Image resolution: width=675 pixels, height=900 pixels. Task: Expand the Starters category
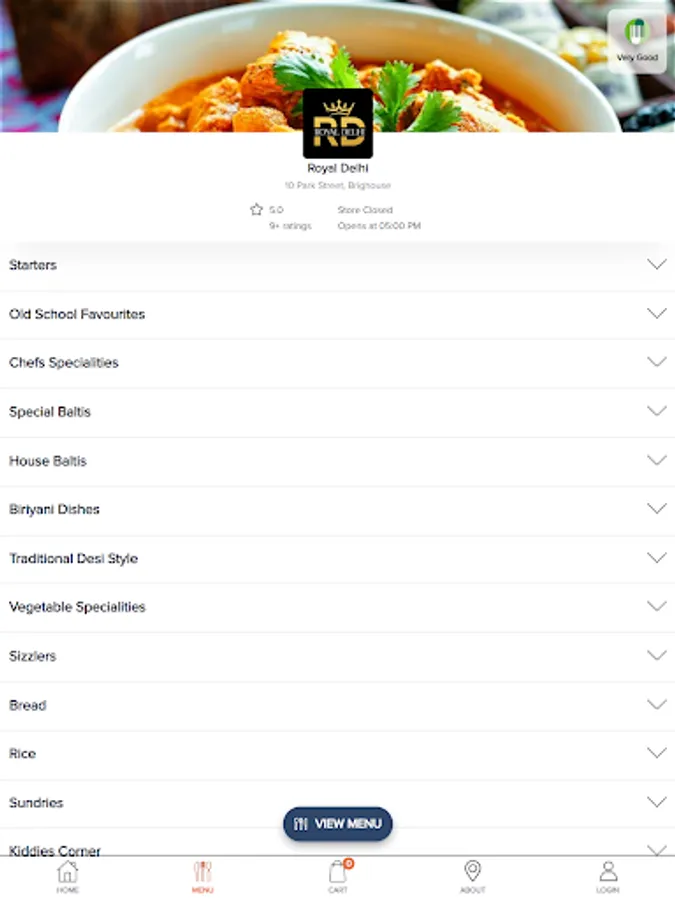click(338, 265)
